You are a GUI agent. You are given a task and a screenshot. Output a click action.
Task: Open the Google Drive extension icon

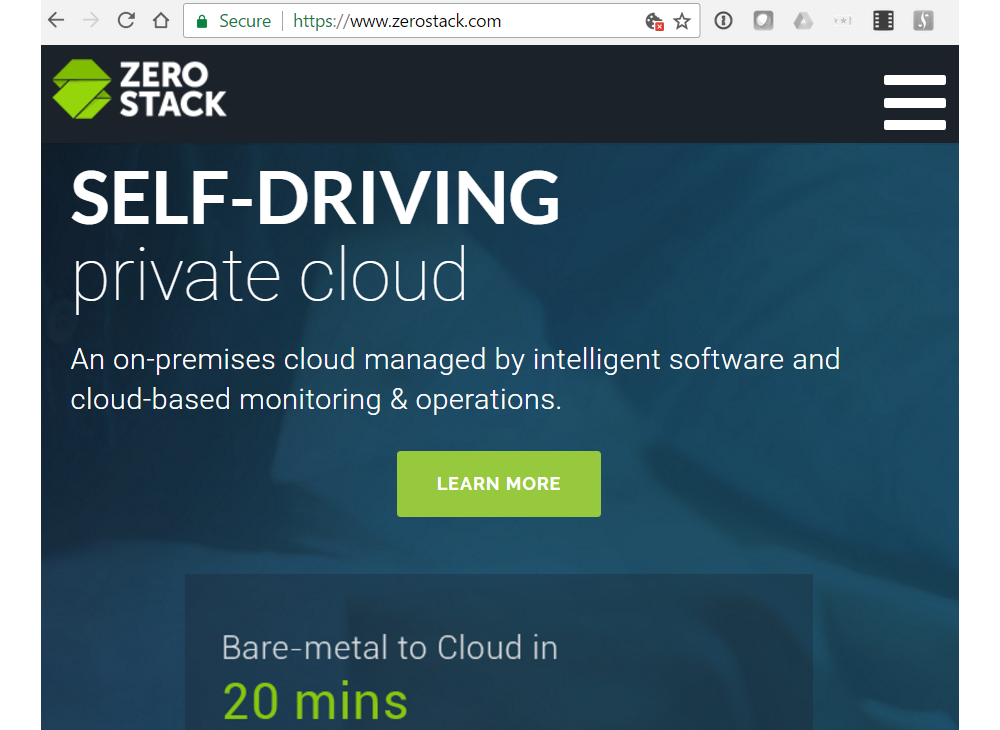point(803,21)
